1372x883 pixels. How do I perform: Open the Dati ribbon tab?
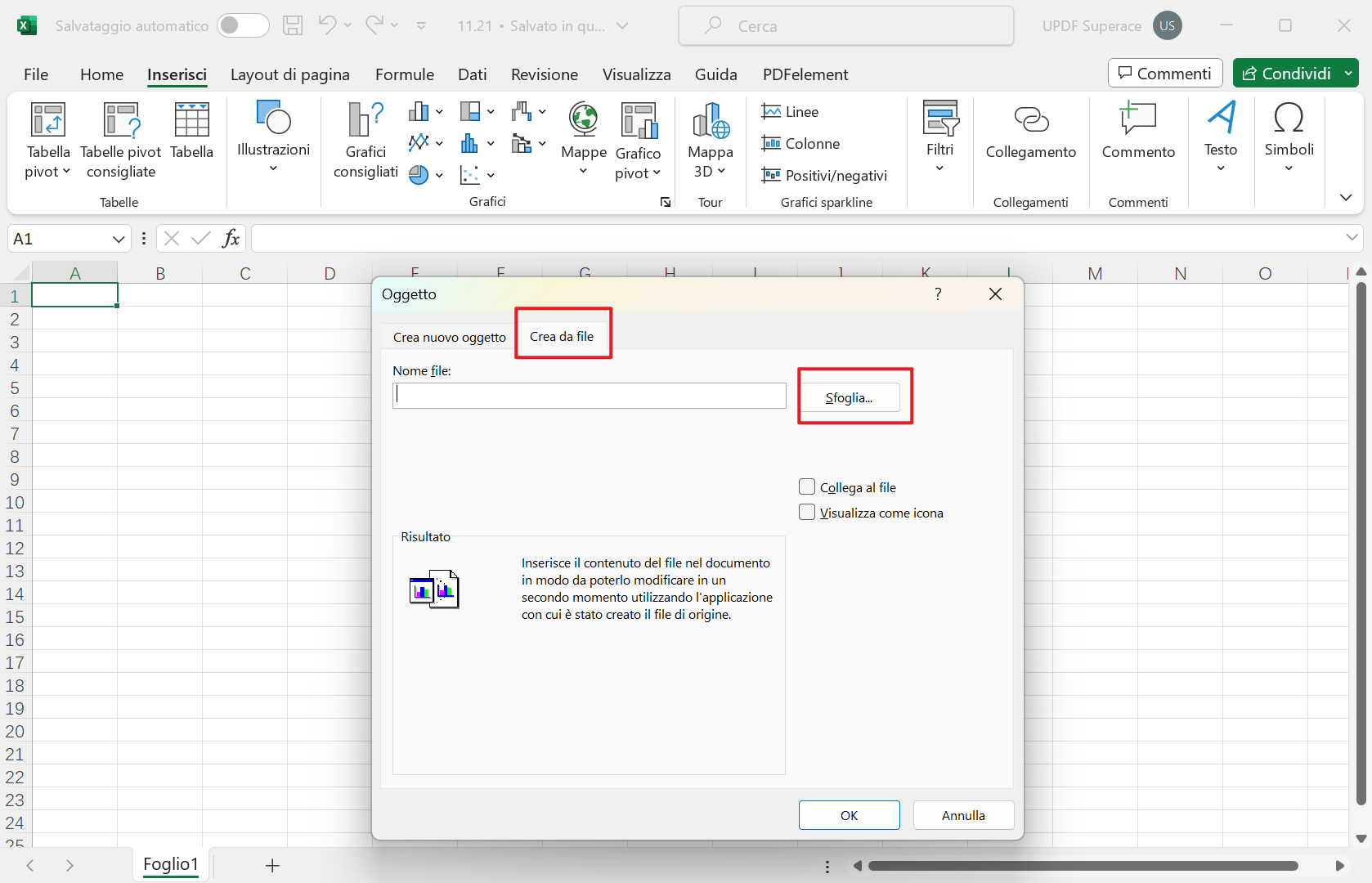click(472, 74)
